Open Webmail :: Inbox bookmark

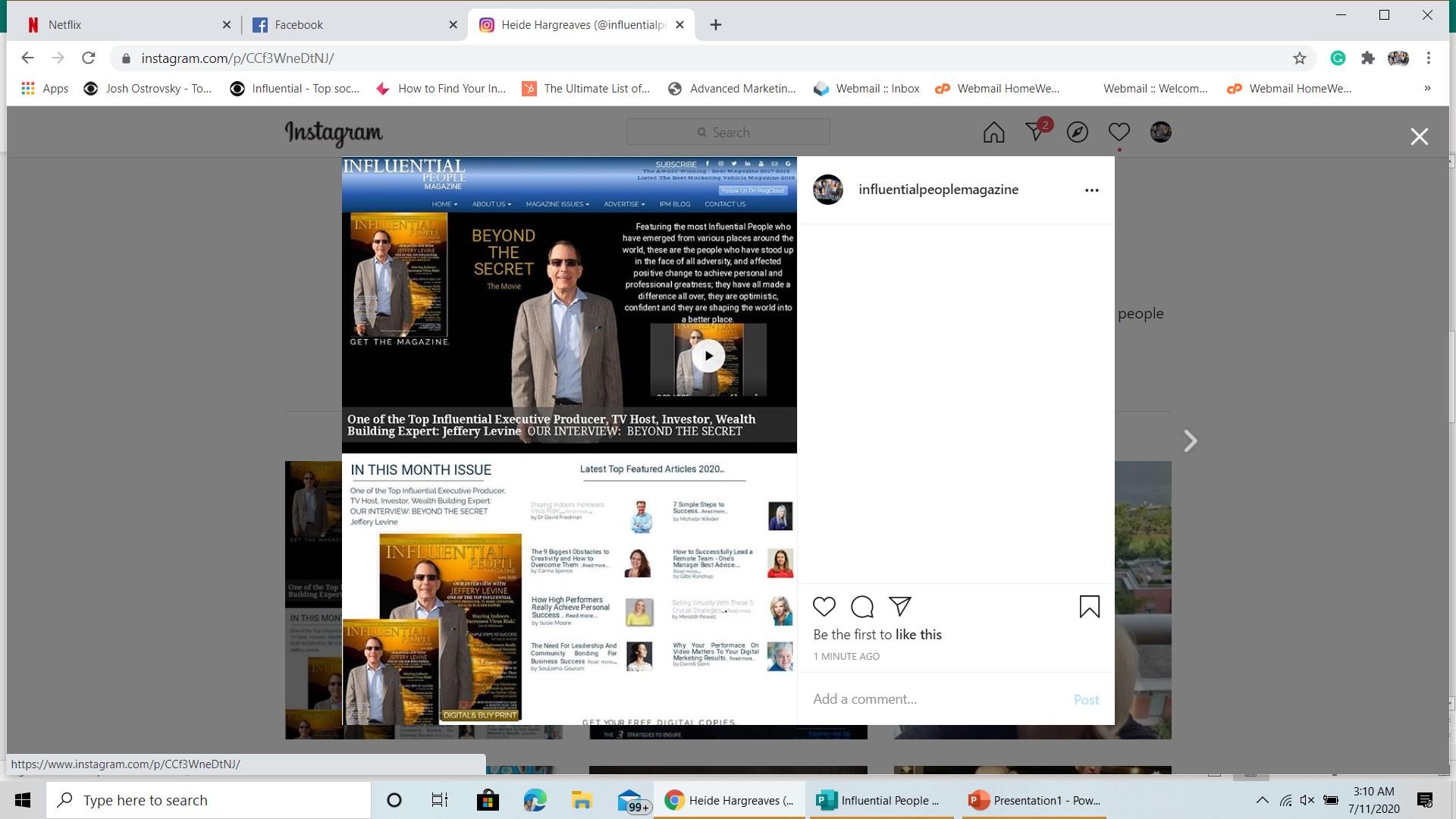(866, 89)
